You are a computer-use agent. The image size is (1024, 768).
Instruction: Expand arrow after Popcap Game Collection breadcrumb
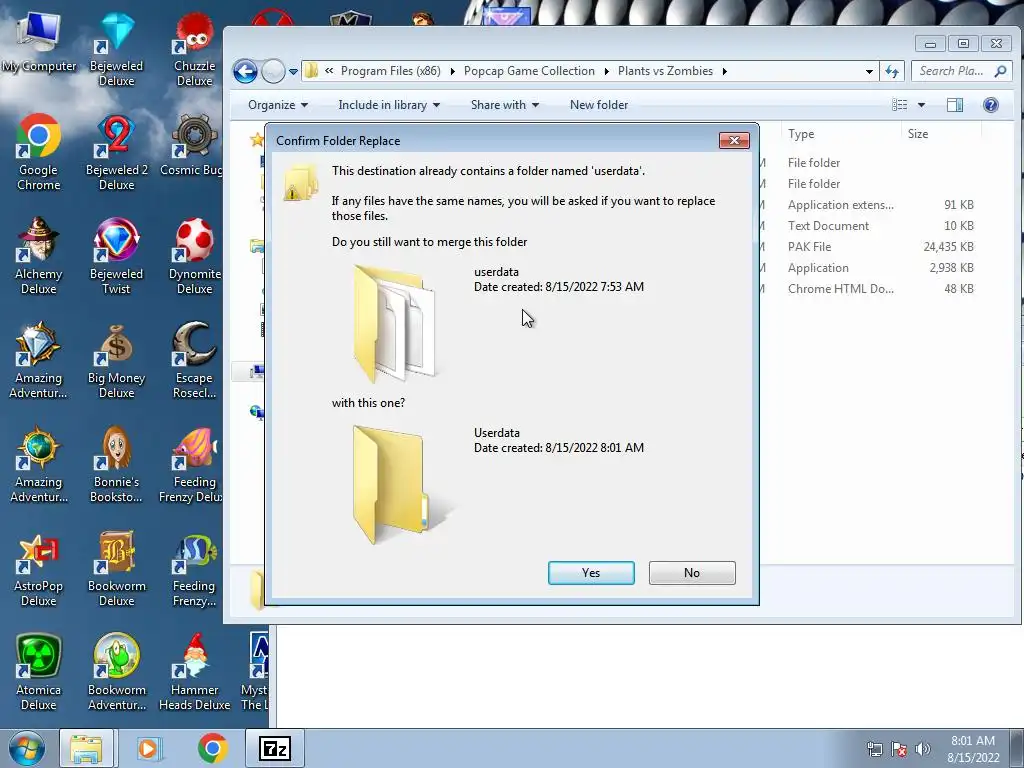607,71
